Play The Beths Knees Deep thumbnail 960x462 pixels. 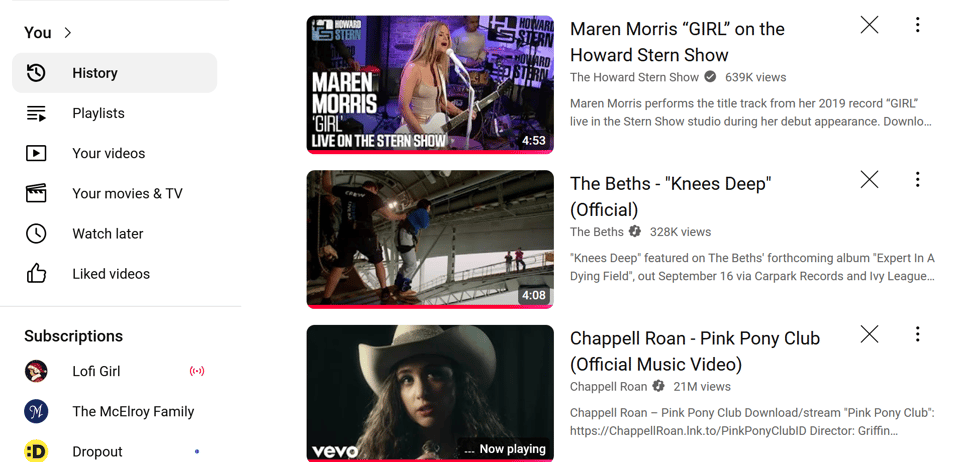(430, 239)
